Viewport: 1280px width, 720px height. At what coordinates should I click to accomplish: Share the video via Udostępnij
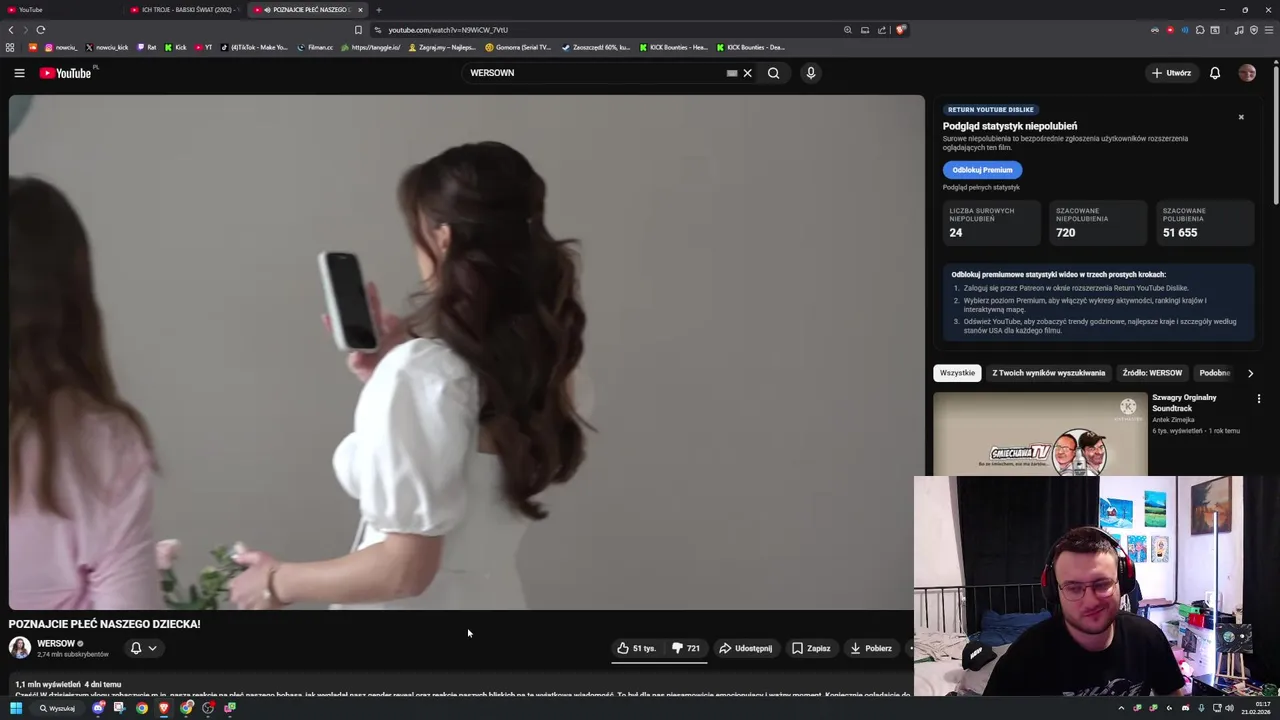click(746, 648)
